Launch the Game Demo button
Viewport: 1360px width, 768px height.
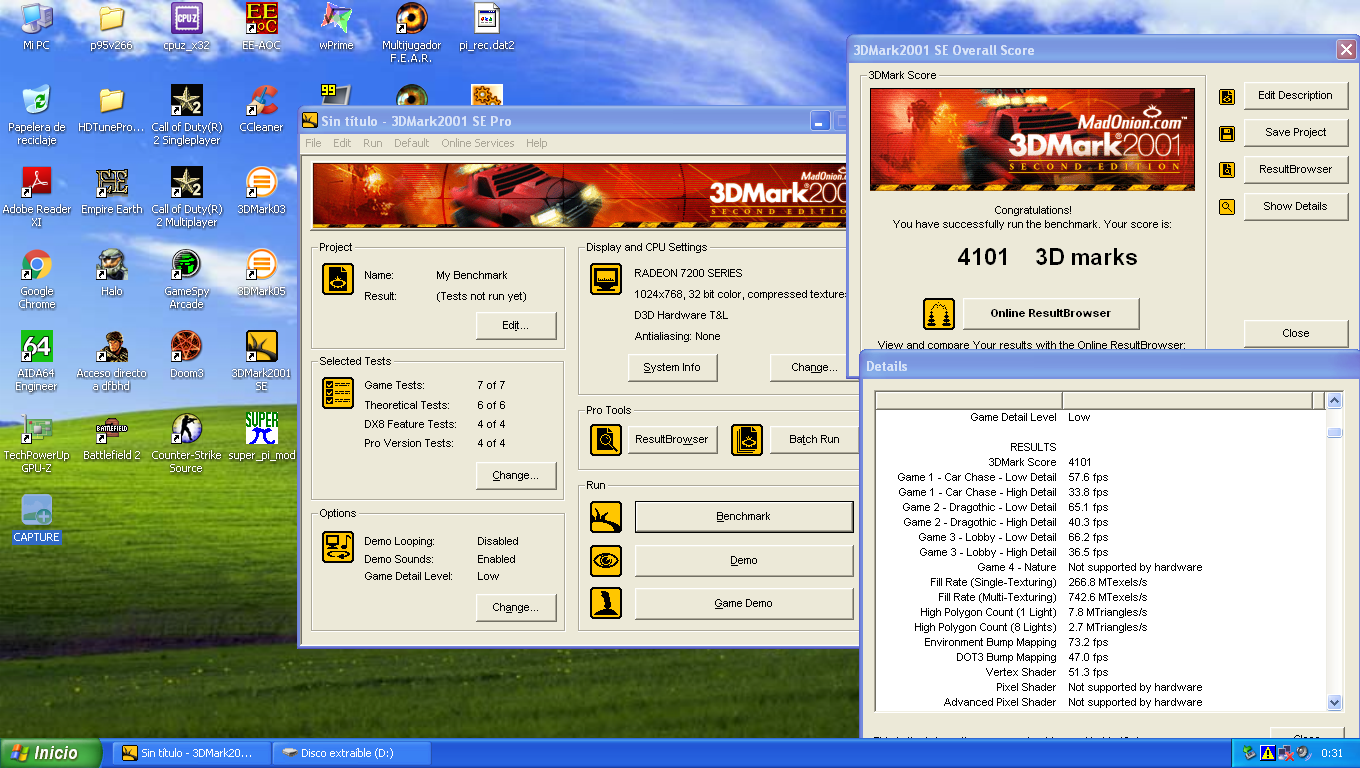point(744,603)
